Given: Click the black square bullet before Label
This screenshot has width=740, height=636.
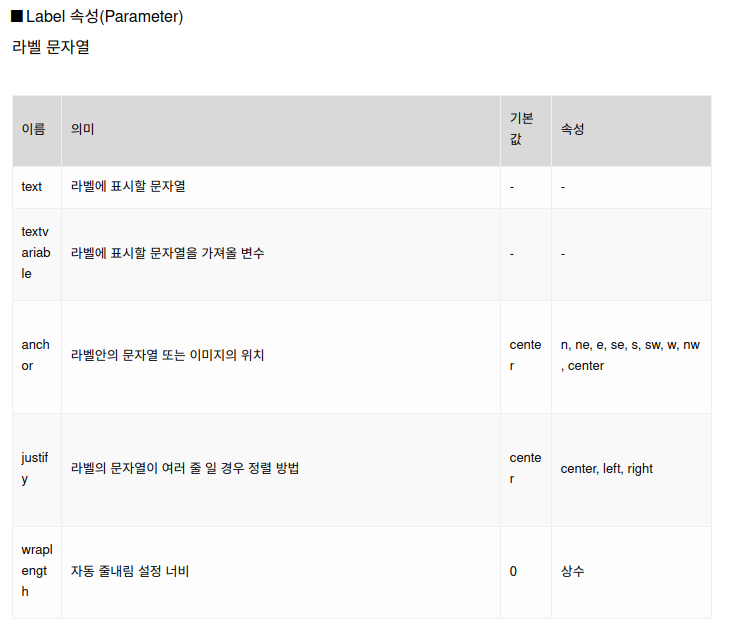Looking at the screenshot, I should coord(17,16).
